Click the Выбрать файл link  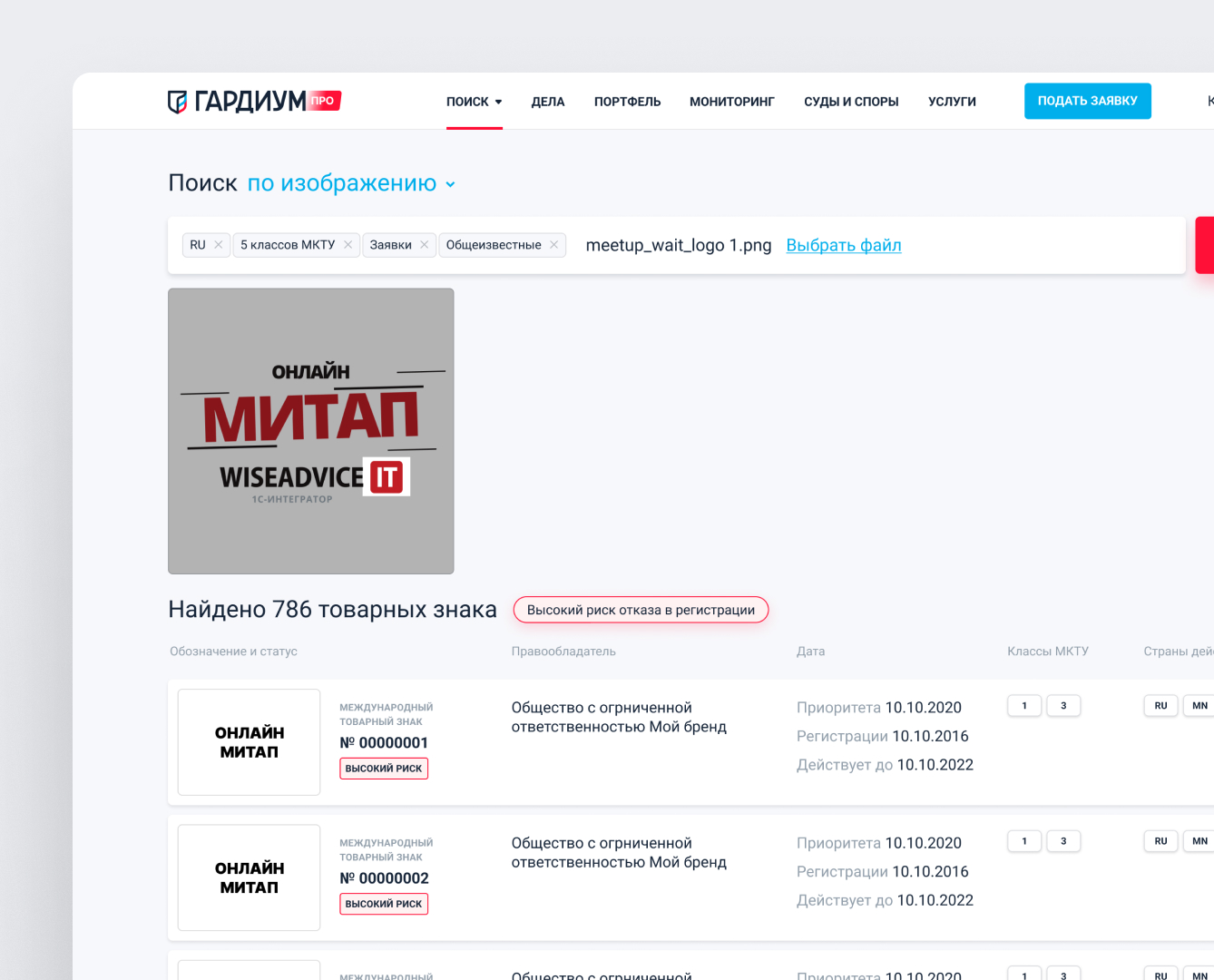843,245
